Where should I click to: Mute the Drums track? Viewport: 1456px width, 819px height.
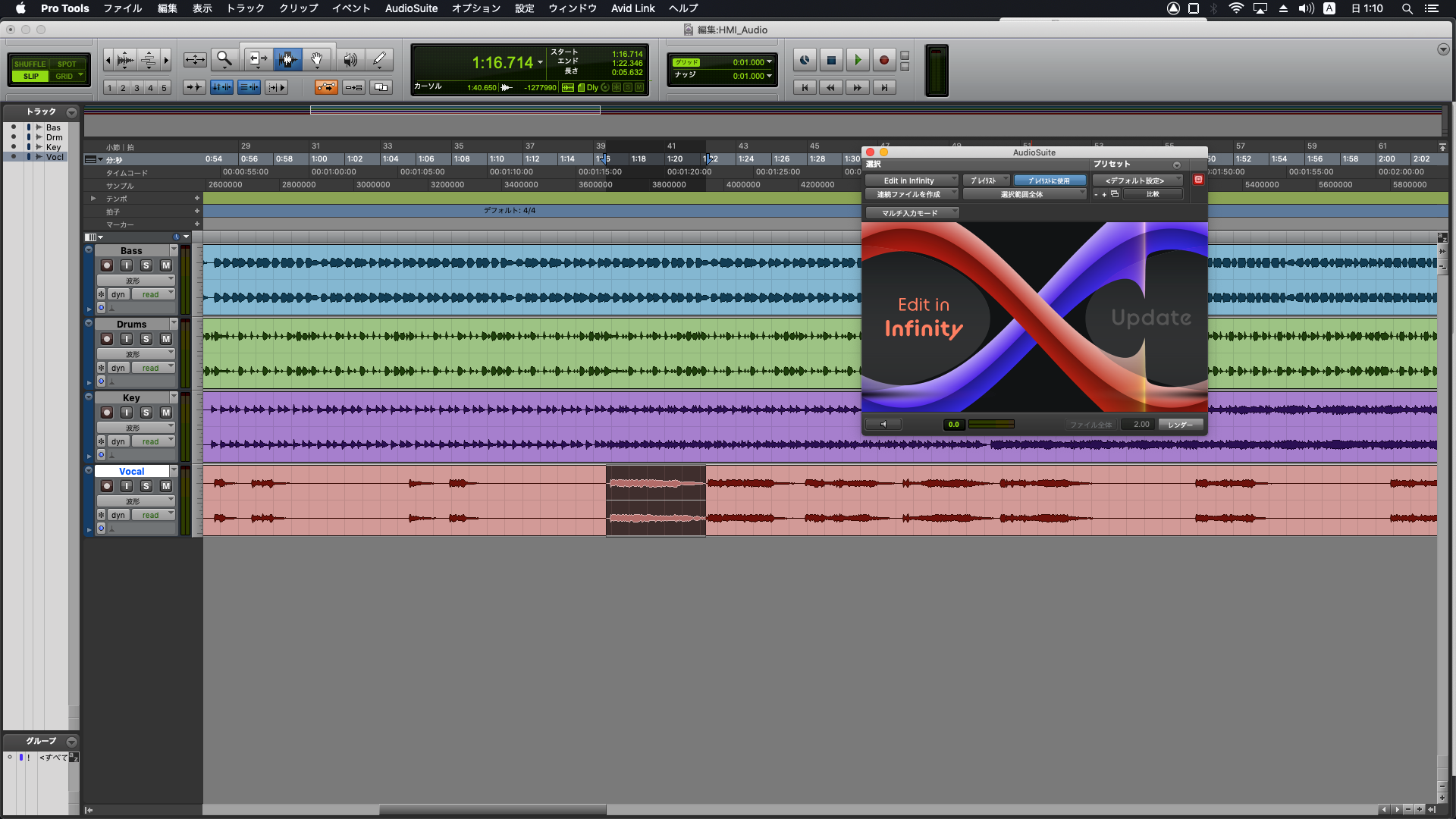pyautogui.click(x=166, y=339)
